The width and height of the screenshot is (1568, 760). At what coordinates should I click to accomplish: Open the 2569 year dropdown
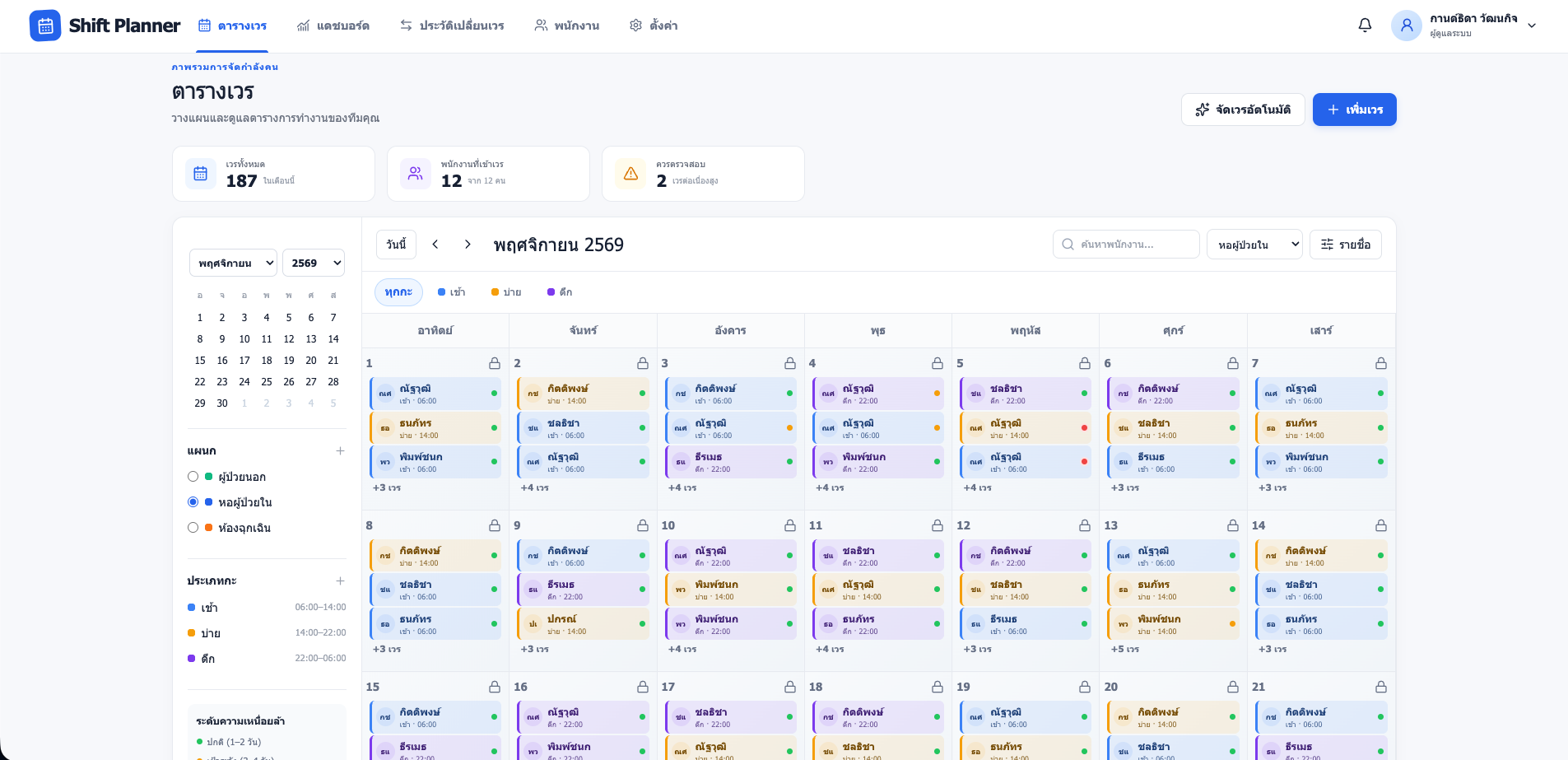[x=314, y=263]
